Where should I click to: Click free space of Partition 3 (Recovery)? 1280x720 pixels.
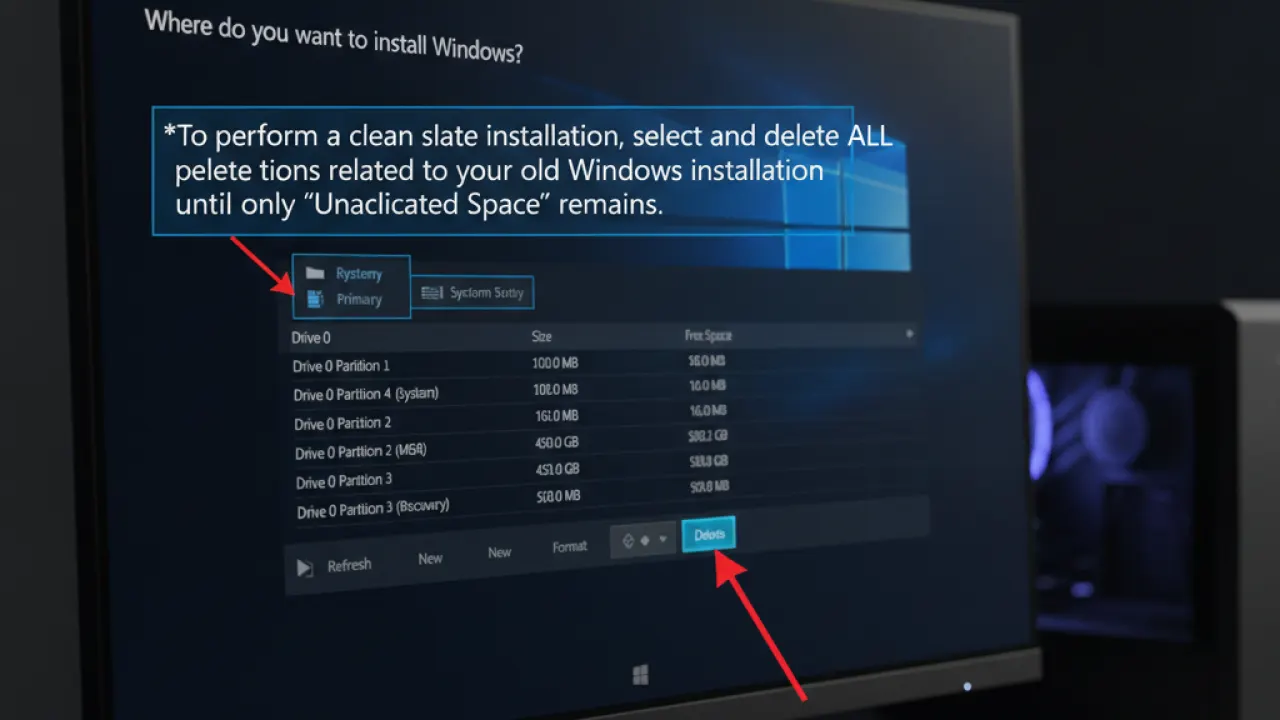tap(709, 487)
